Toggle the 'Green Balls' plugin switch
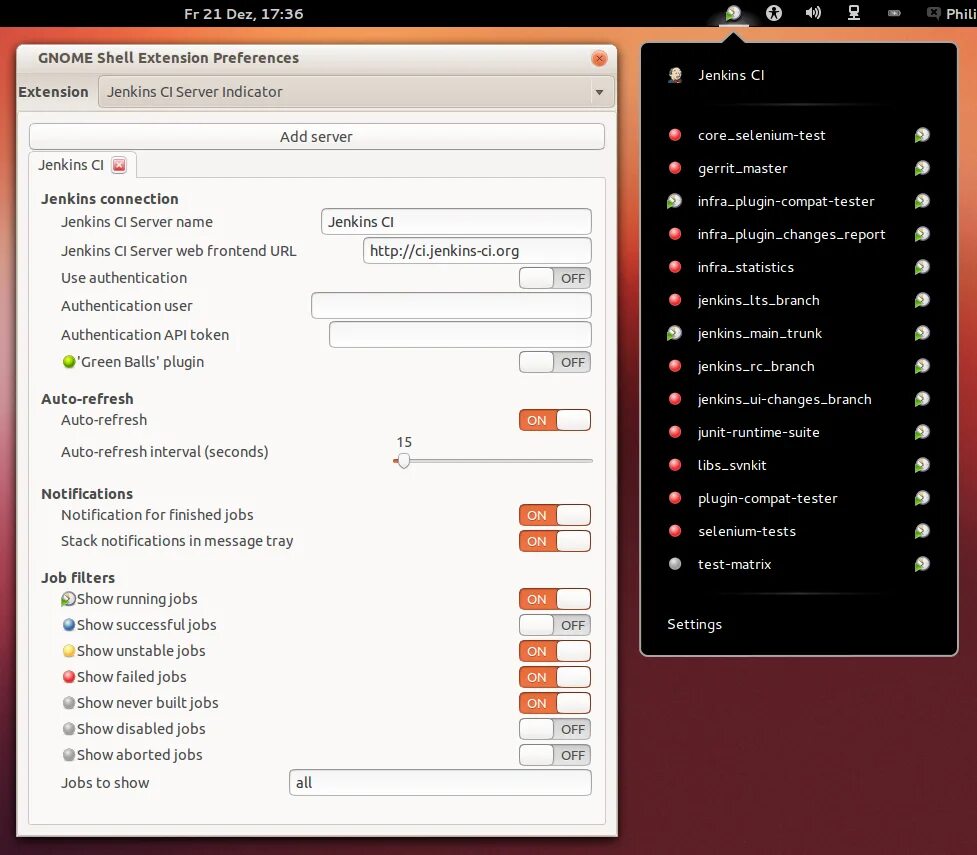Viewport: 977px width, 855px height. [555, 363]
